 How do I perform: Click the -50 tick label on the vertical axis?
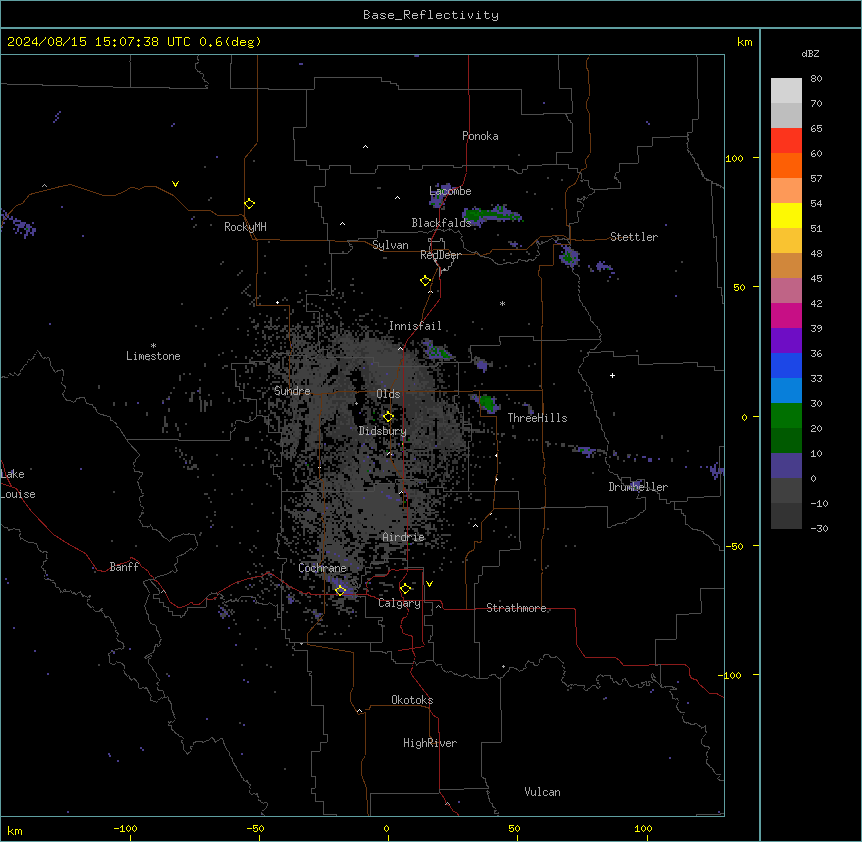click(734, 546)
